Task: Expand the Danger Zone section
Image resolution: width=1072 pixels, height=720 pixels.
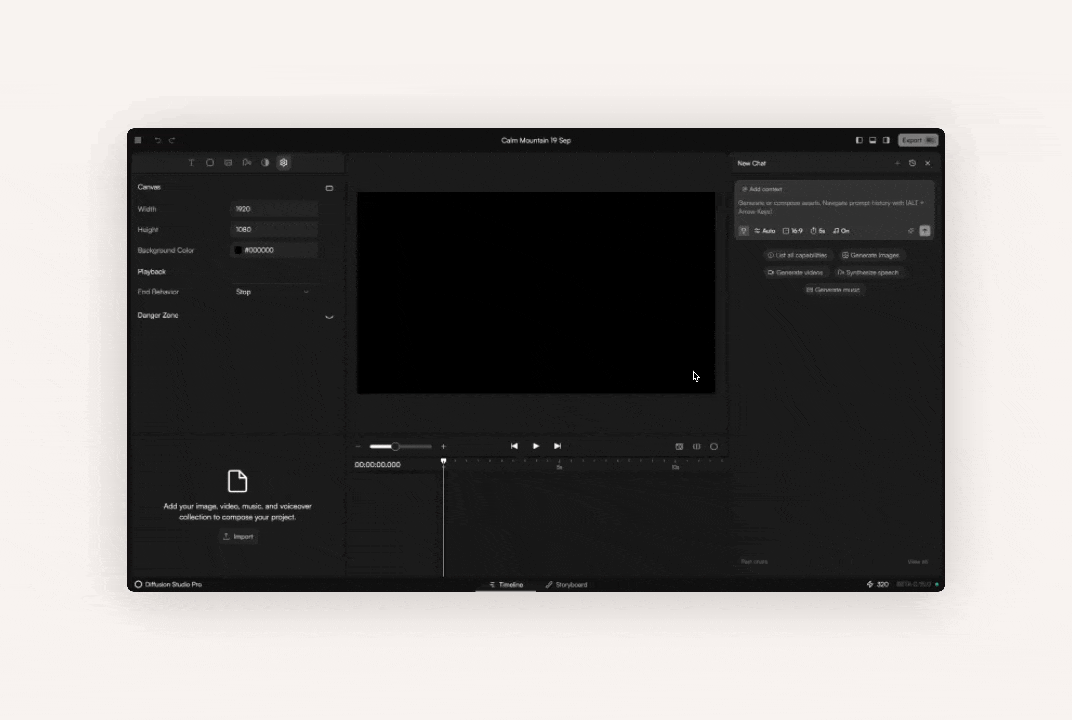Action: point(329,315)
